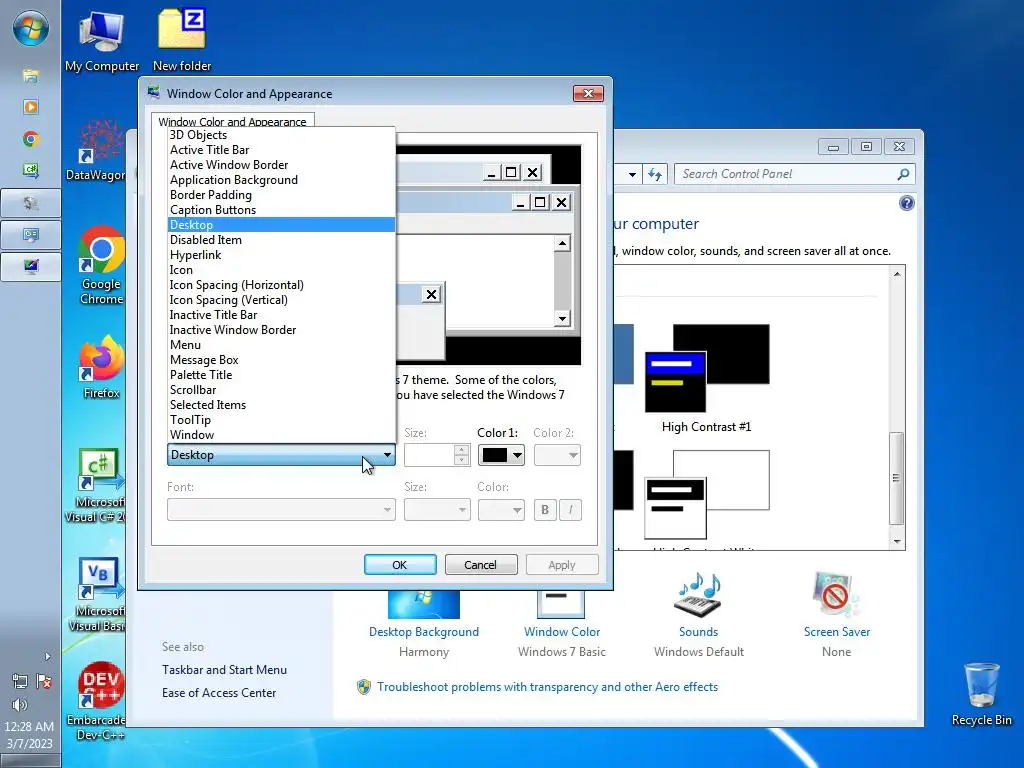Open Microsoft Visual Basic shortcut

point(98,594)
